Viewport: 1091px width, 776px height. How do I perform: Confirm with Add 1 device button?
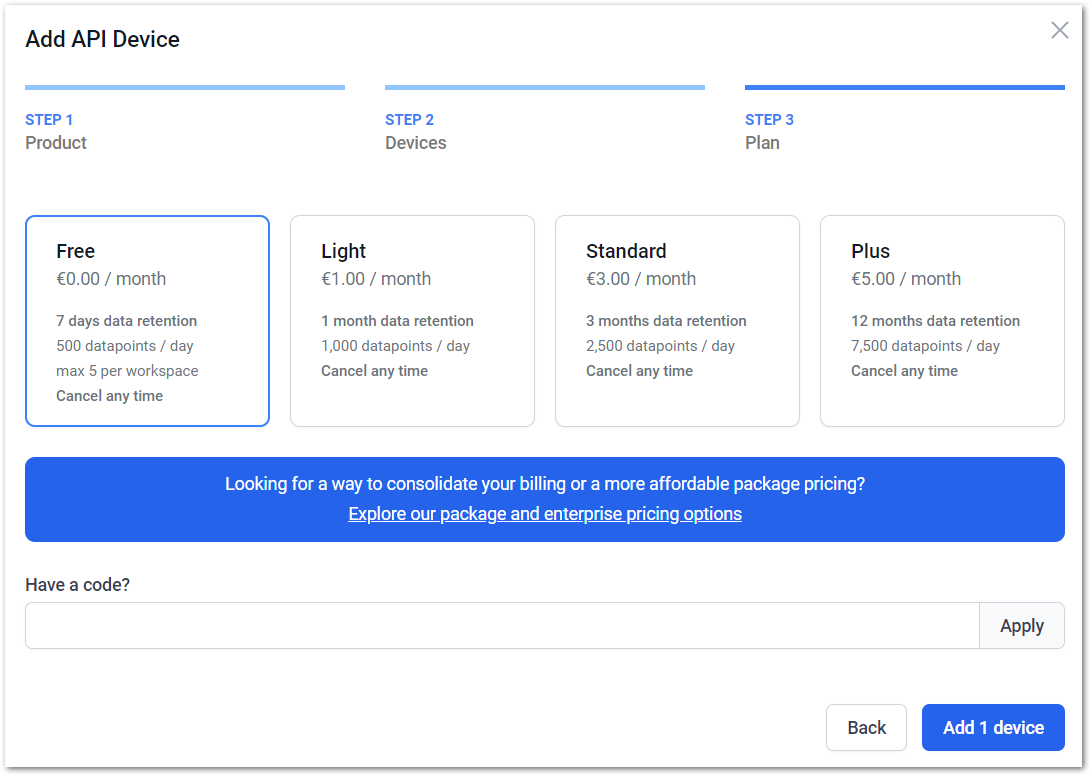[x=993, y=727]
